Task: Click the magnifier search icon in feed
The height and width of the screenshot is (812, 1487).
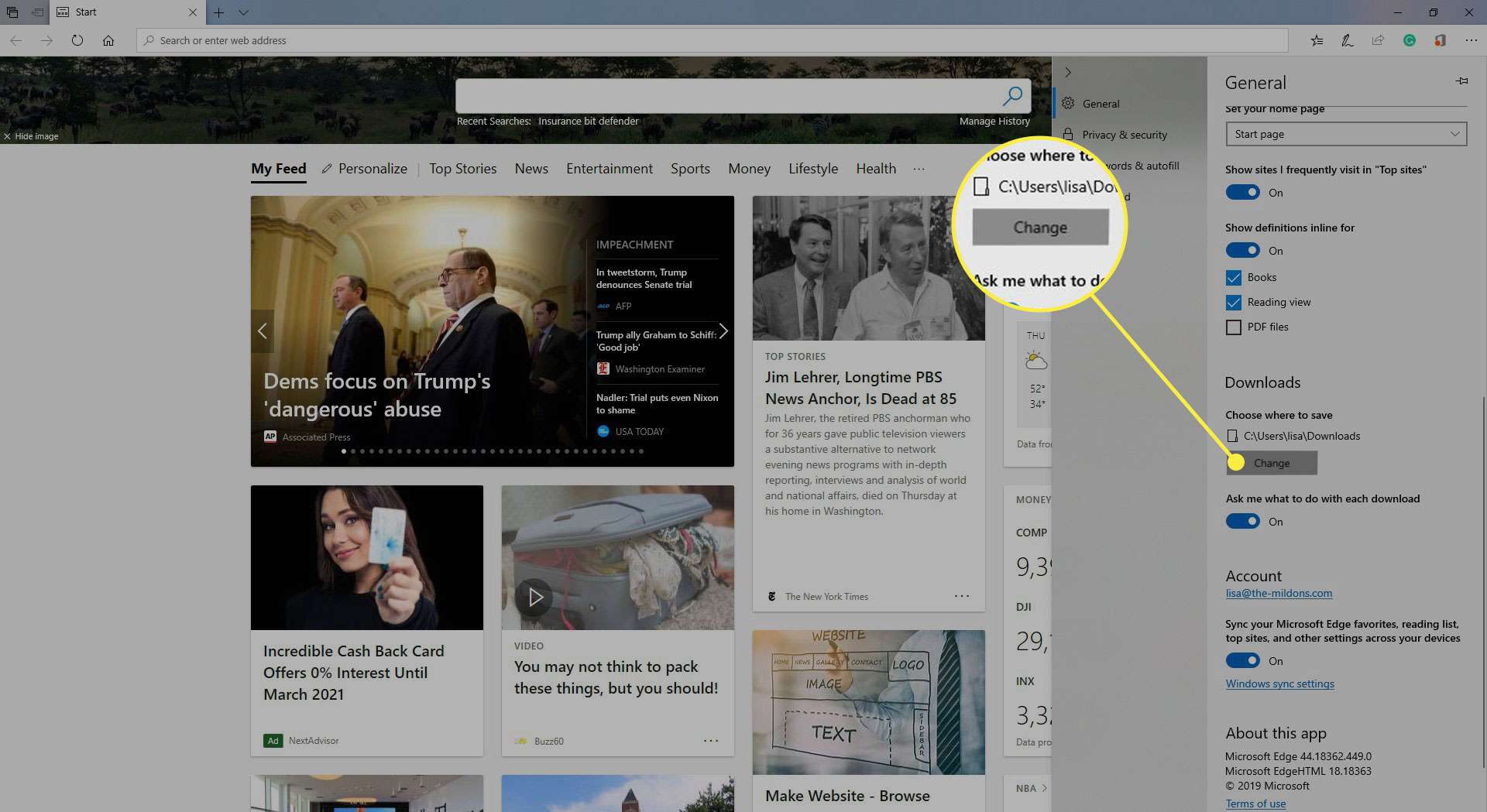Action: tap(1012, 96)
